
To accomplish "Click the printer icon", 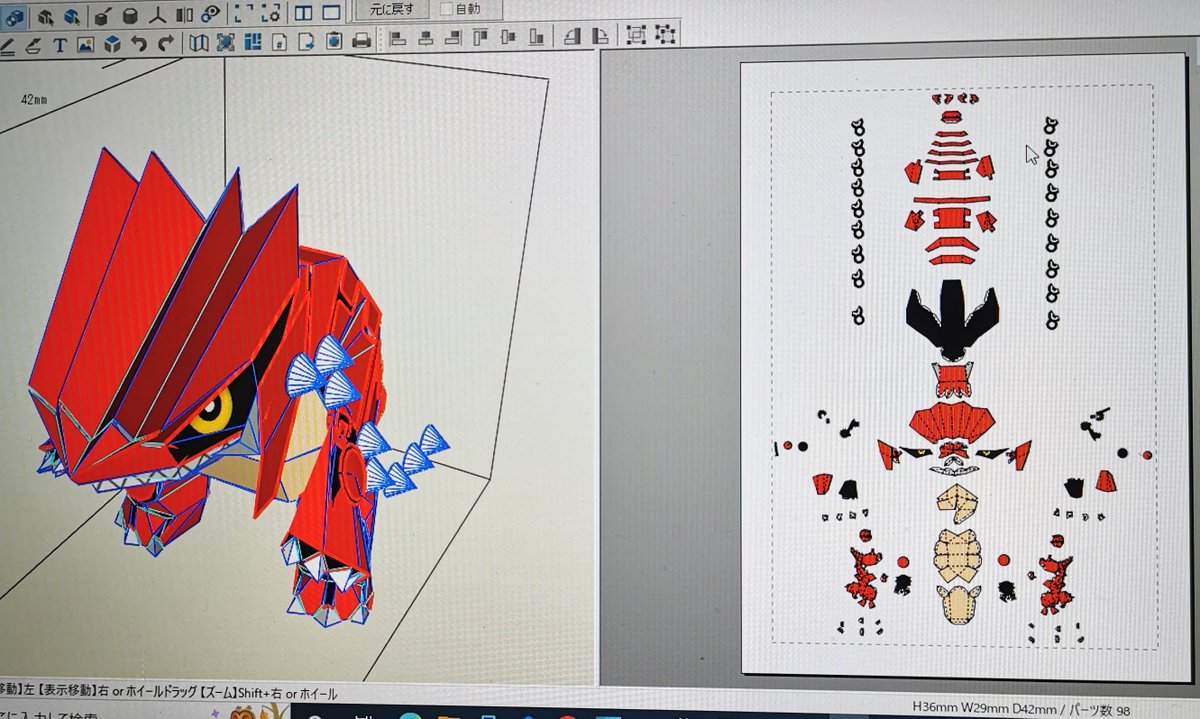I will click(361, 40).
